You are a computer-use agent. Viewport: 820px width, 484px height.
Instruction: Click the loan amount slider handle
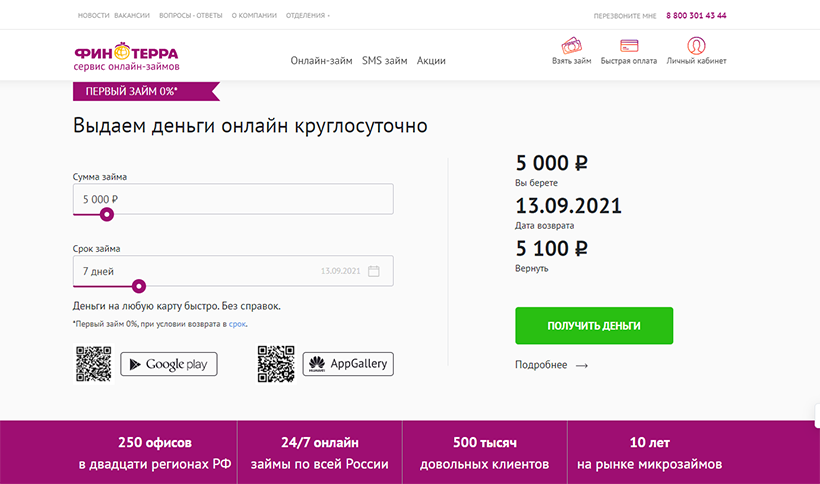coord(107,214)
